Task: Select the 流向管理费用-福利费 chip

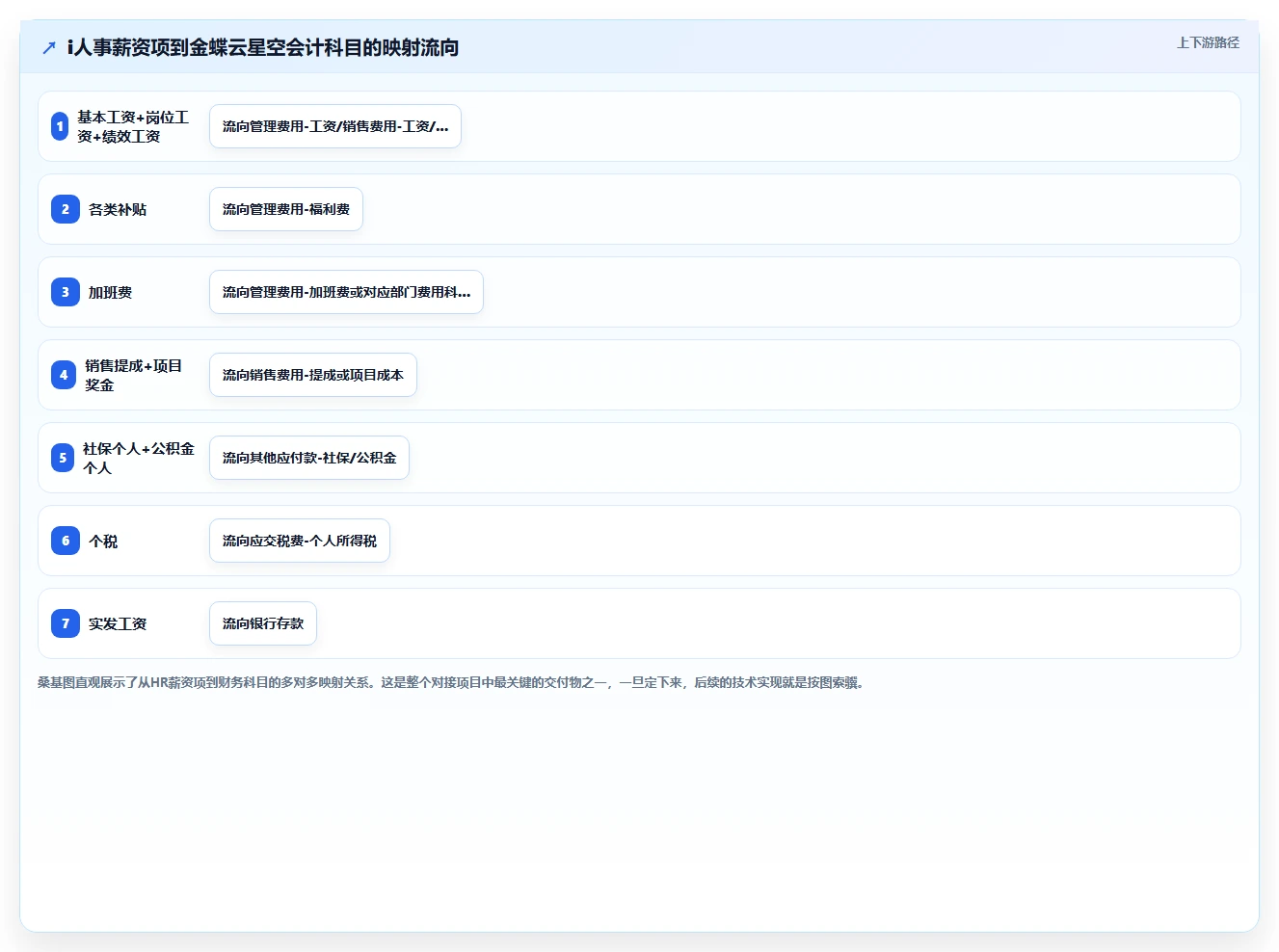Action: tap(286, 209)
